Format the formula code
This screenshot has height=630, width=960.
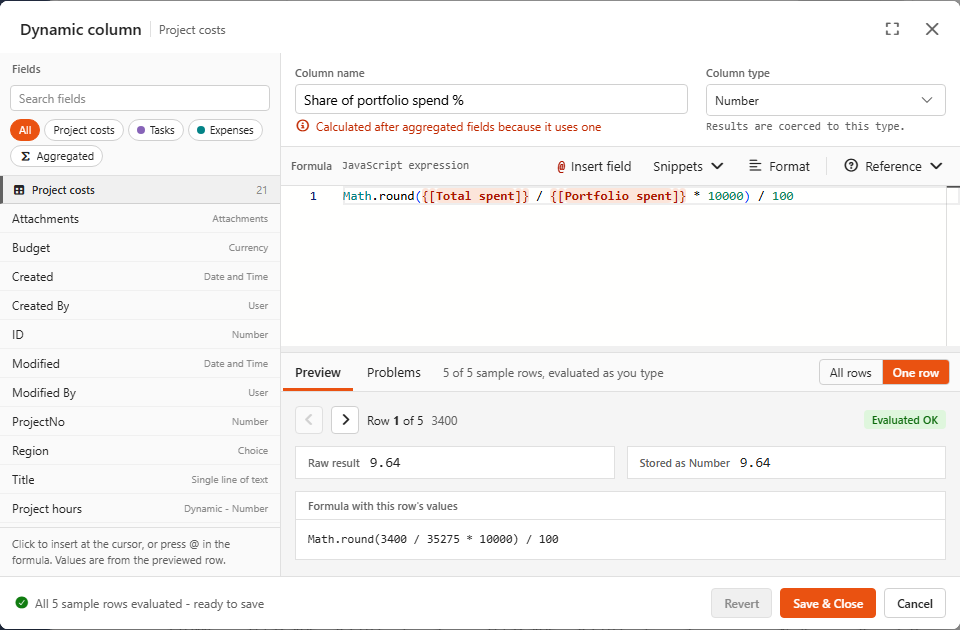[779, 166]
